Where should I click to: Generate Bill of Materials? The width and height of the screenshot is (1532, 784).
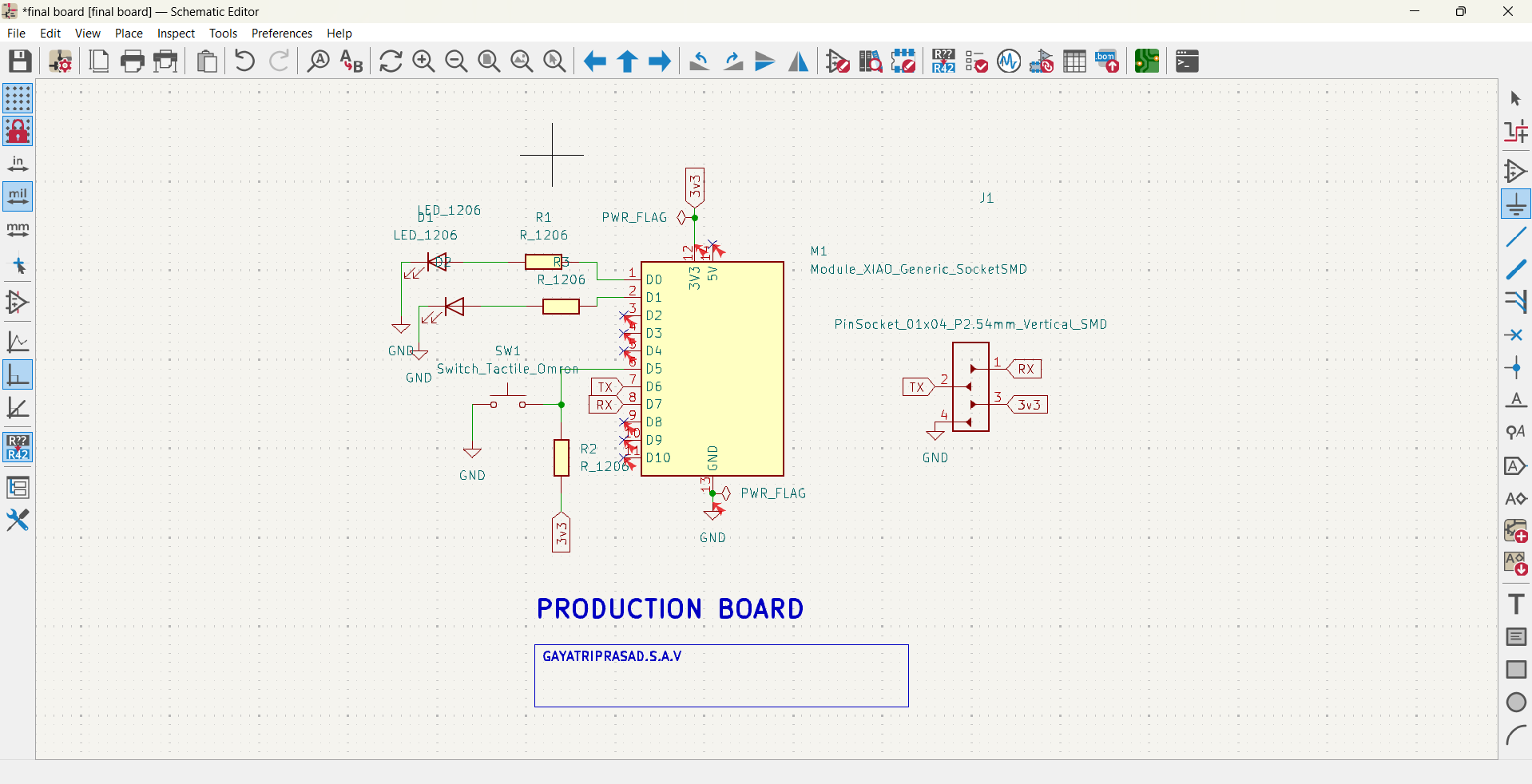pos(1107,61)
